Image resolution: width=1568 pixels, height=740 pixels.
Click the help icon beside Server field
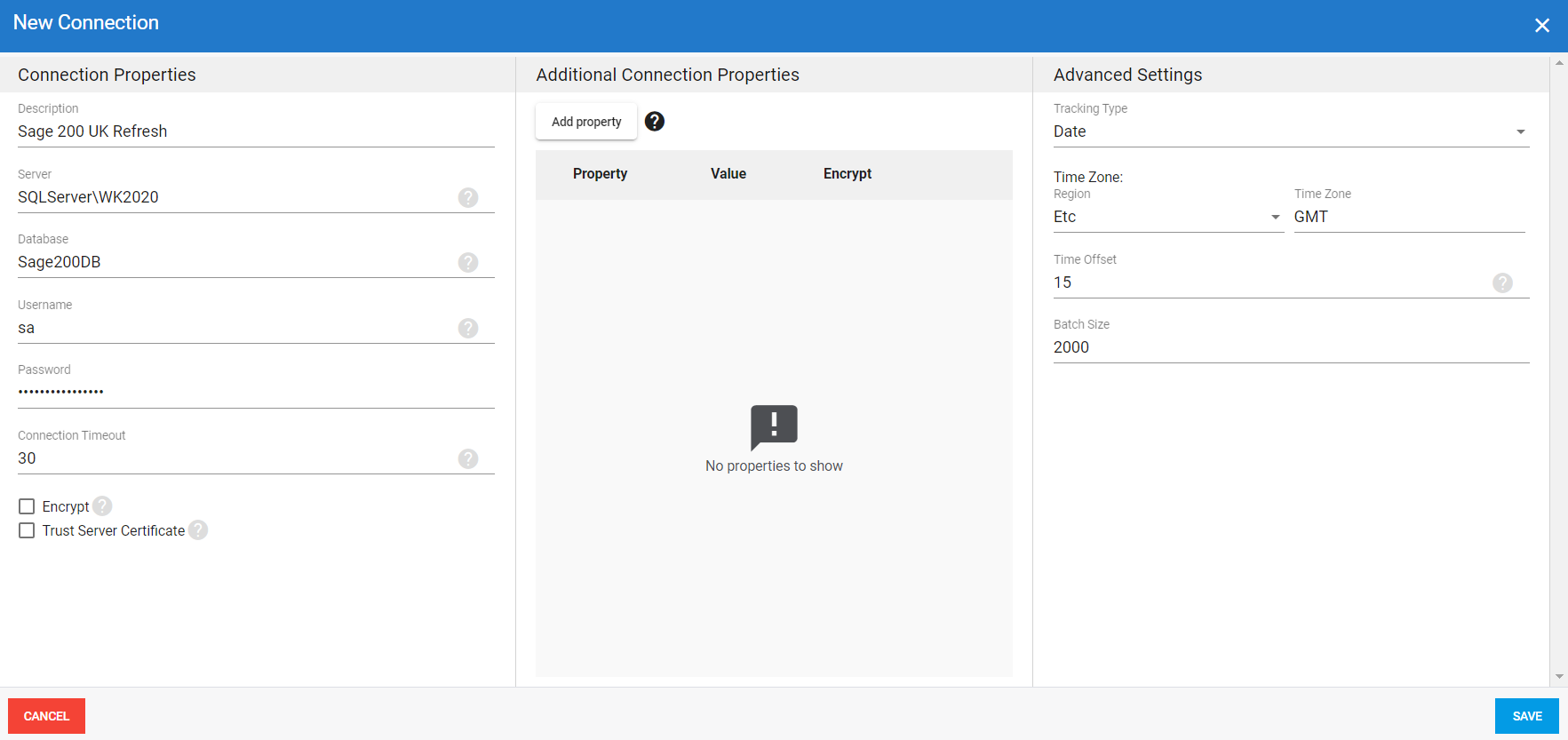coord(468,197)
